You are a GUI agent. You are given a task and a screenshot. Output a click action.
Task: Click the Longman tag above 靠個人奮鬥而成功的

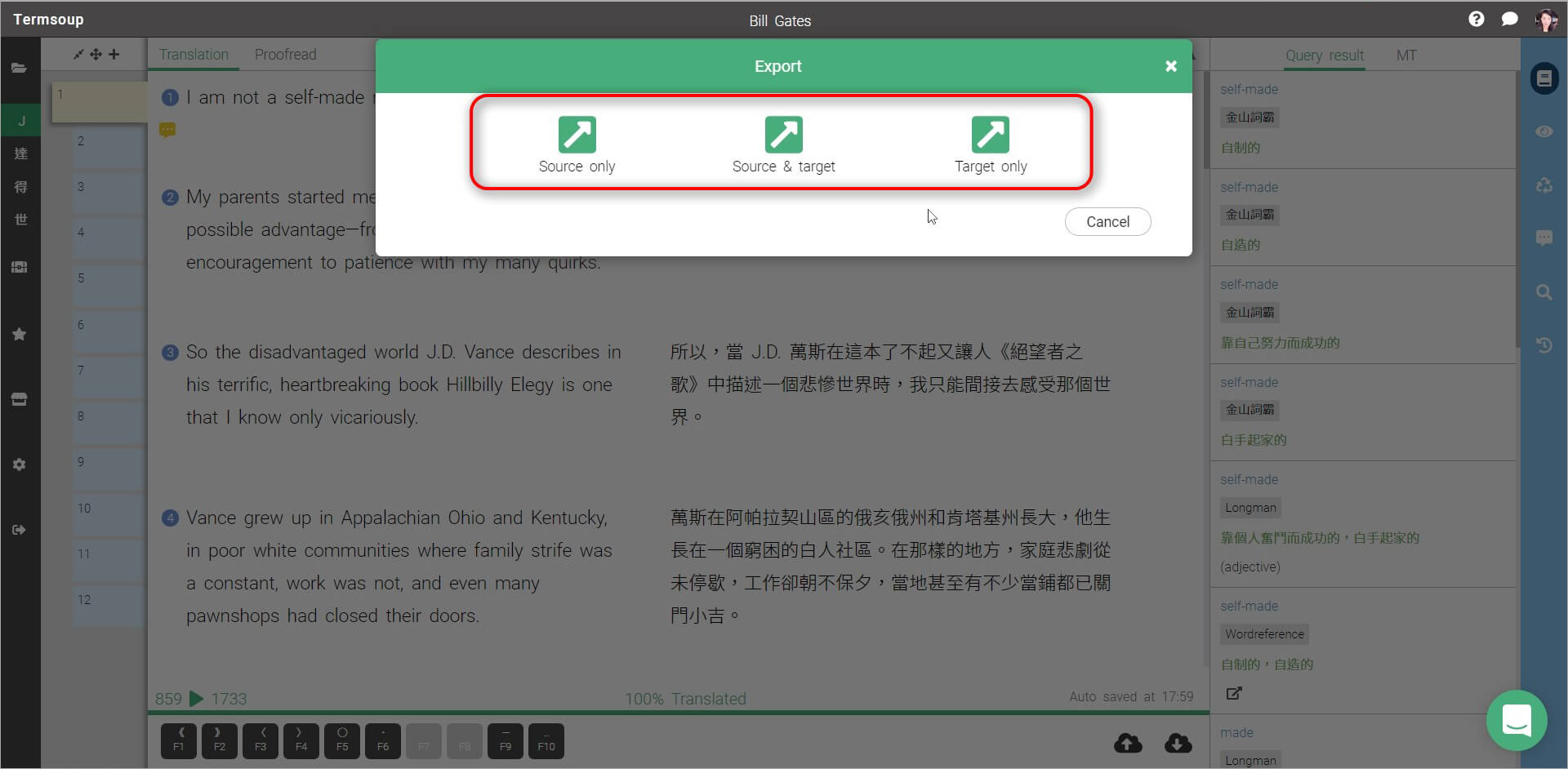pyautogui.click(x=1250, y=508)
